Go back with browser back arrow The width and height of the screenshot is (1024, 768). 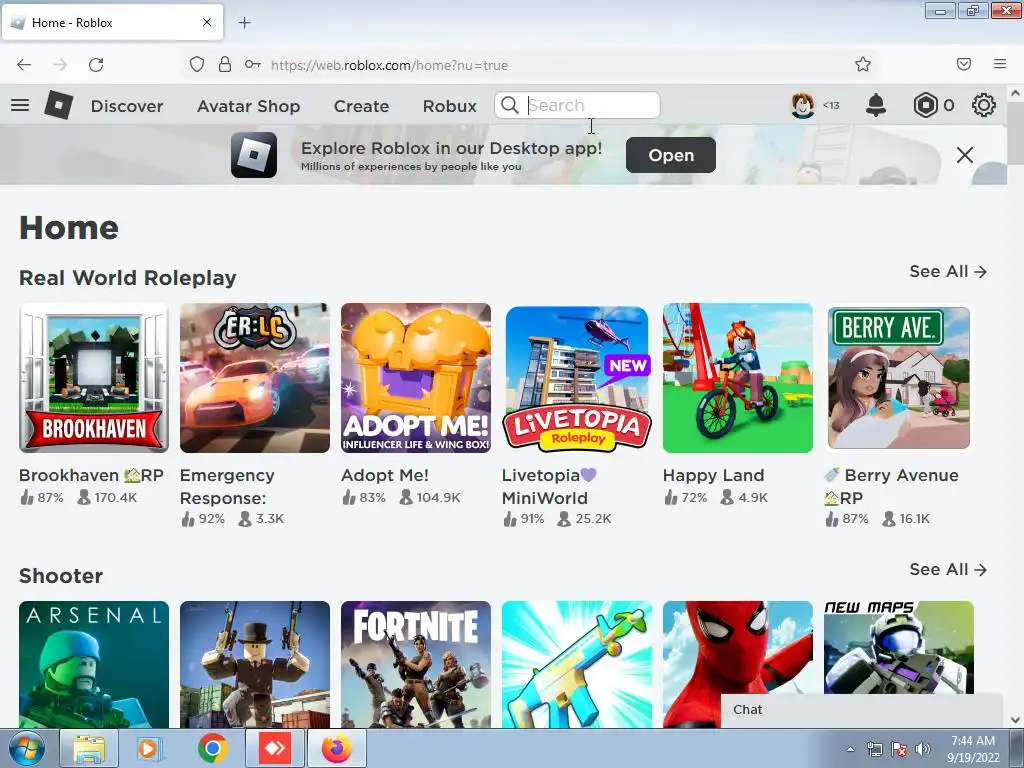point(24,65)
